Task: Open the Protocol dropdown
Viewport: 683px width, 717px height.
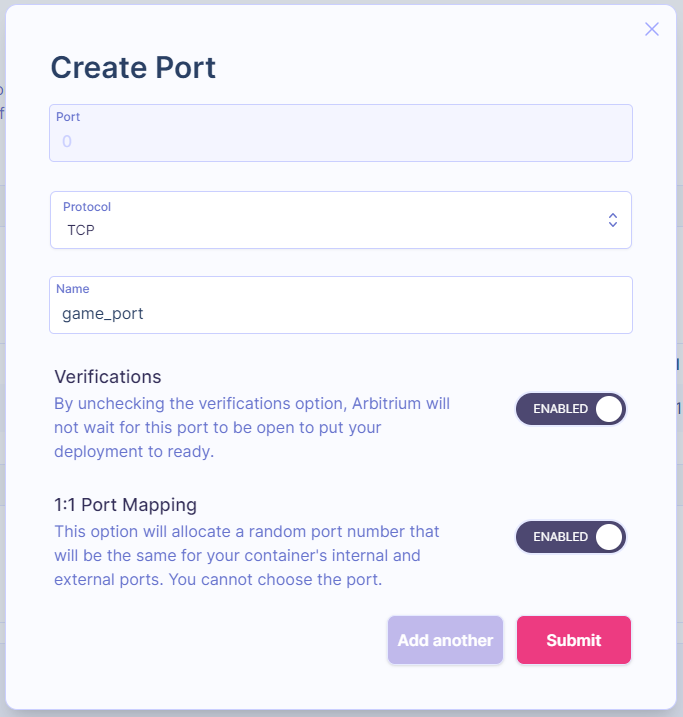Action: (x=340, y=220)
